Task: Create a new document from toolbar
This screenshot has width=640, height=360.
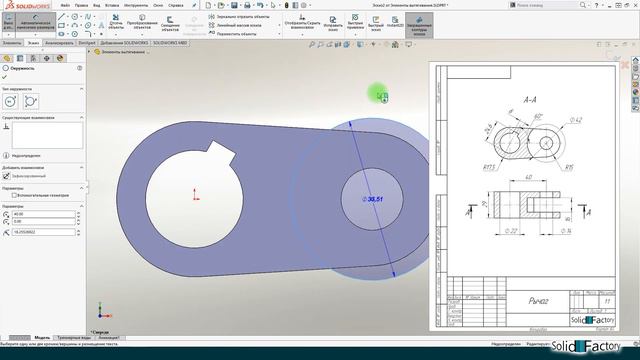Action: (209, 5)
